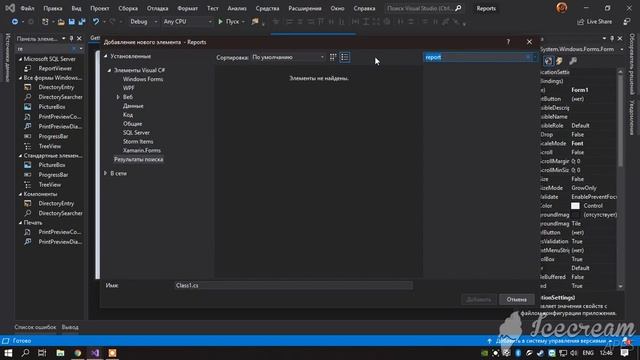Open the Отладка menu
This screenshot has height=360, width=640.
coord(157,8)
